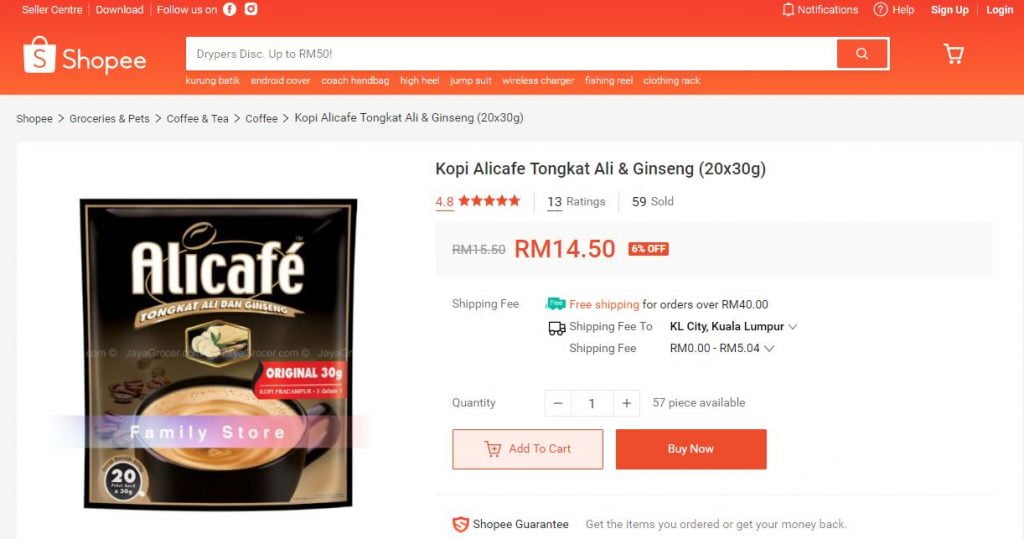The image size is (1024, 539).
Task: Expand KL City, Kuala Lumpur location dropdown
Action: [x=733, y=327]
